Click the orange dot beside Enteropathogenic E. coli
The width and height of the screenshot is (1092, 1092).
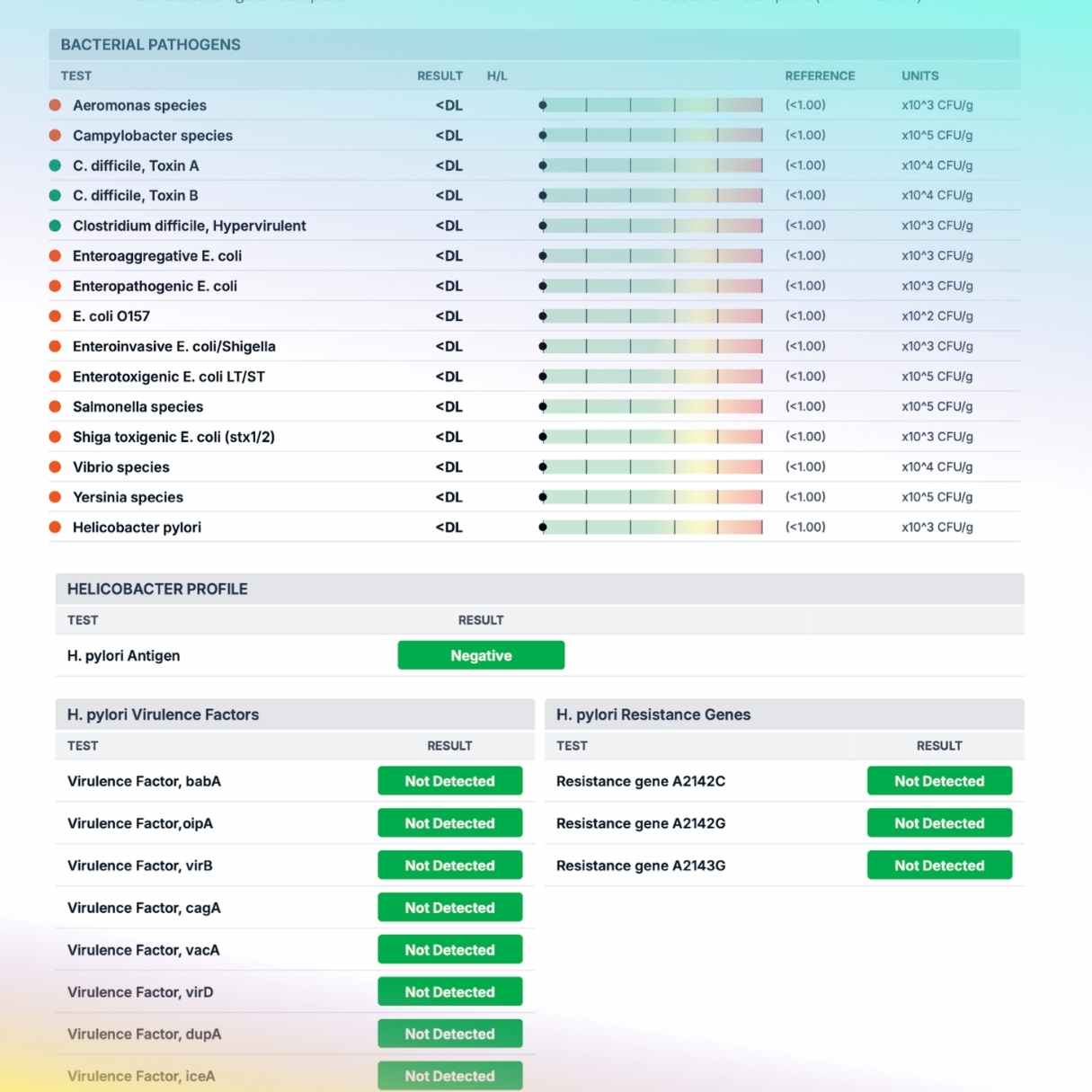[x=55, y=286]
